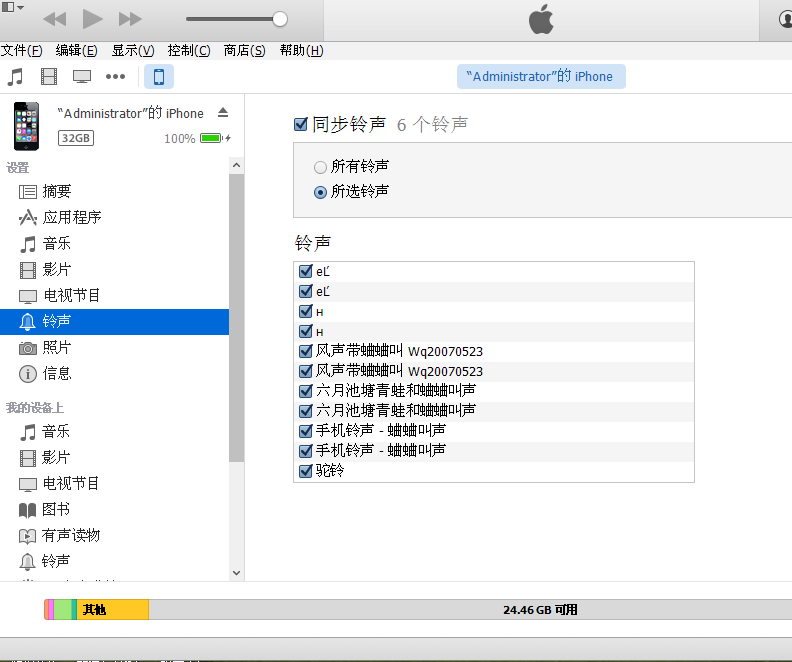Open 音乐 under 我的设备上

pyautogui.click(x=114, y=431)
